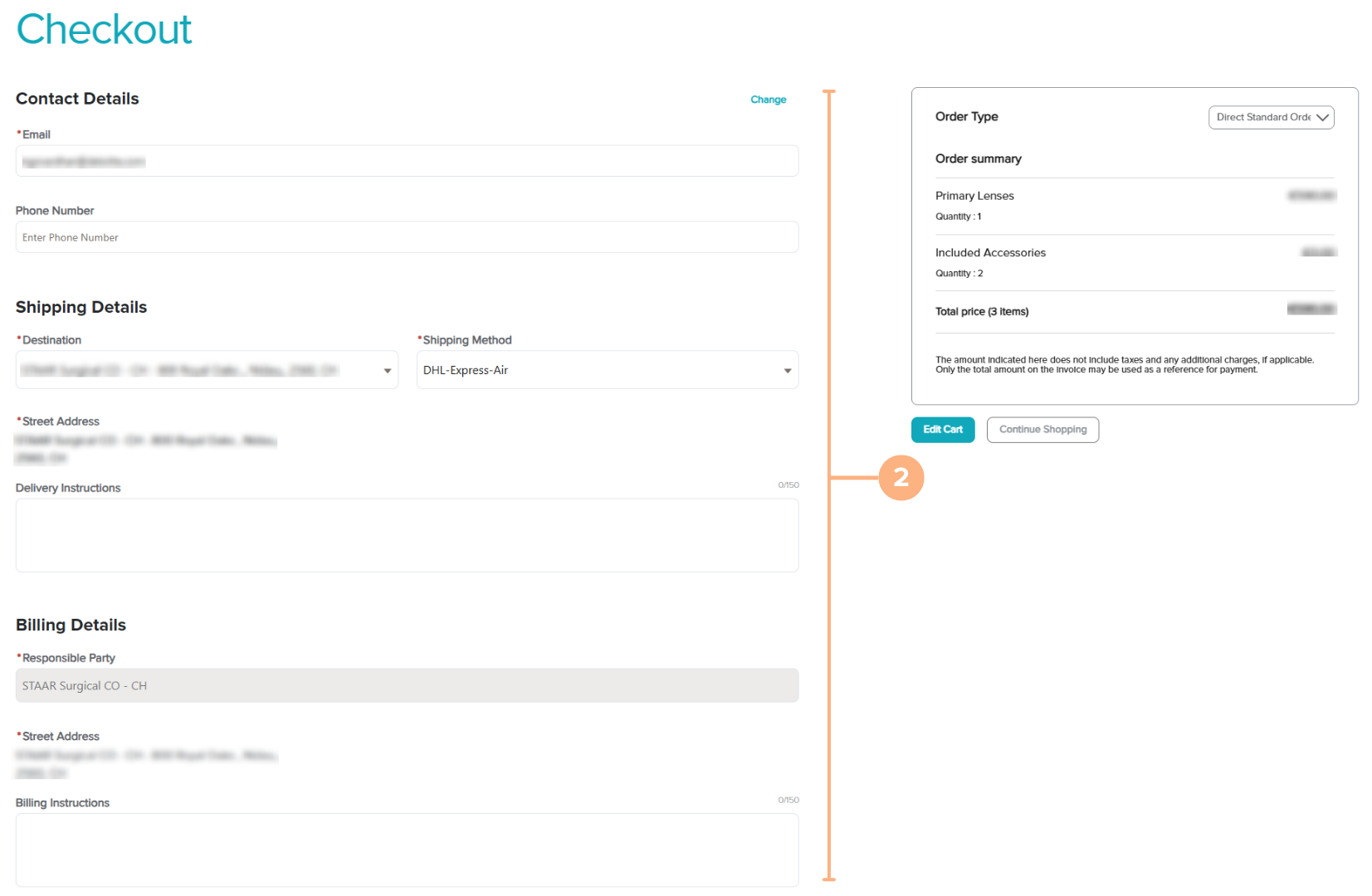
Task: Click the Order Type chevron icon
Action: click(x=1323, y=118)
